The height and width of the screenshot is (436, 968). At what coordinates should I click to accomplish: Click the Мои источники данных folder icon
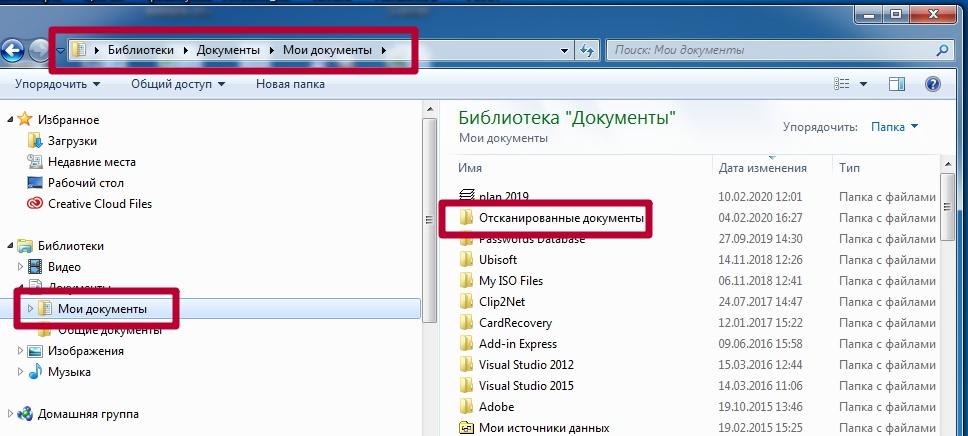pyautogui.click(x=467, y=427)
